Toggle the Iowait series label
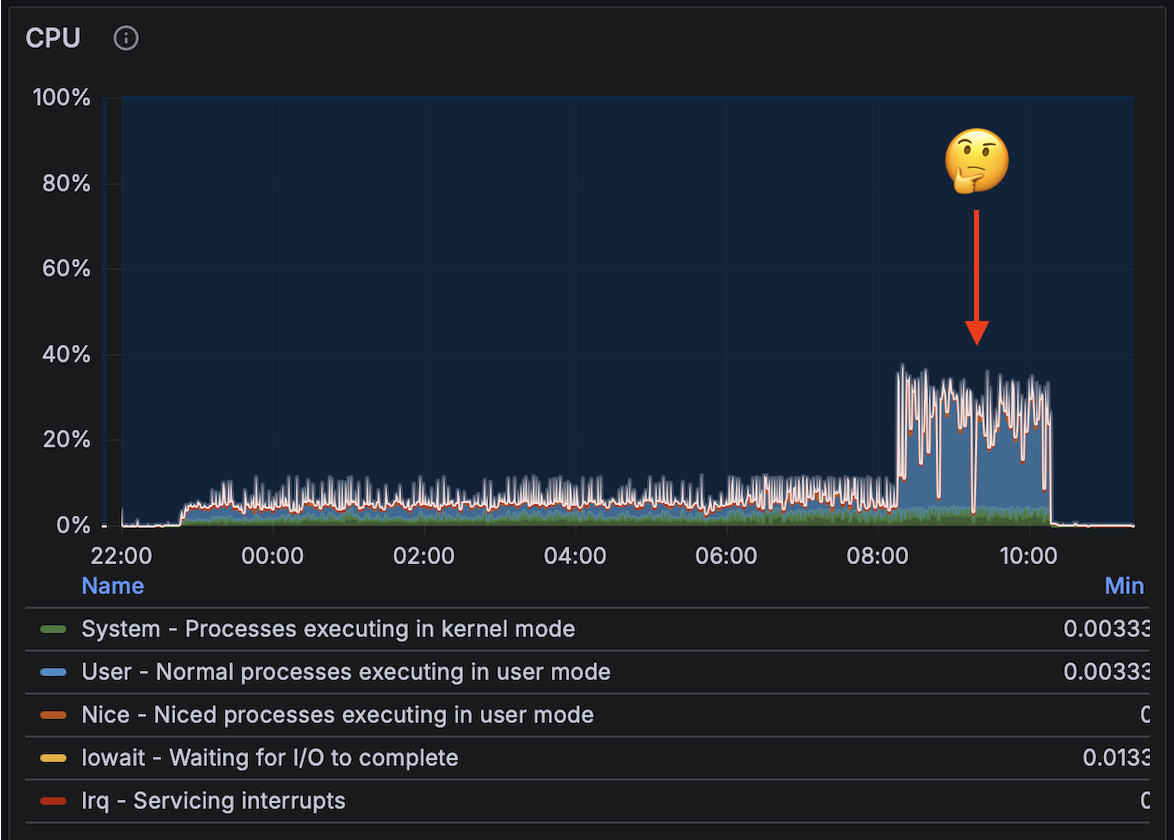 [270, 758]
